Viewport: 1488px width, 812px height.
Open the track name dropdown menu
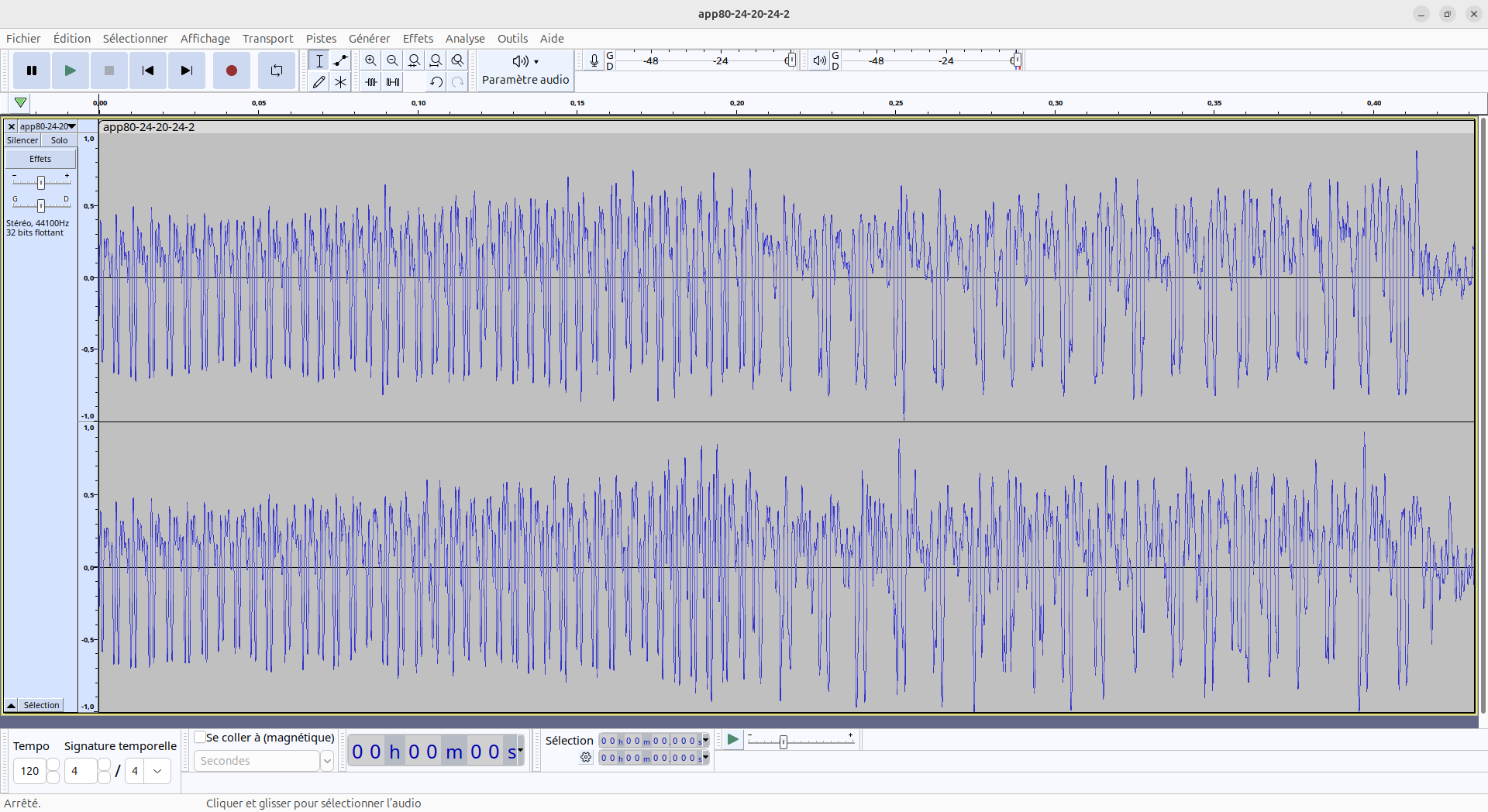tap(47, 126)
